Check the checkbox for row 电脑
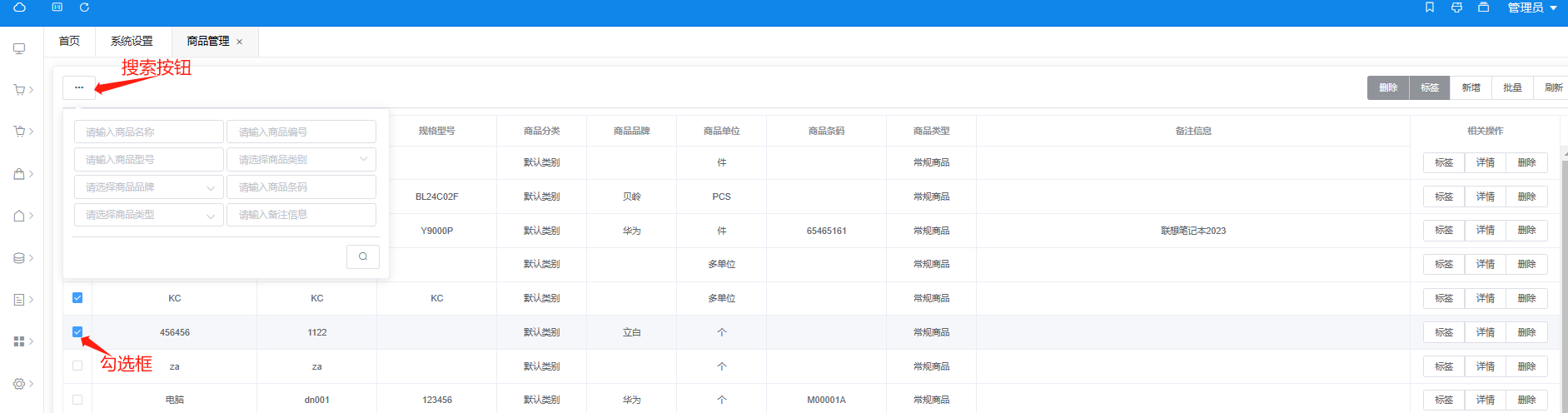Screen dimensions: 1568x413 coord(77,400)
